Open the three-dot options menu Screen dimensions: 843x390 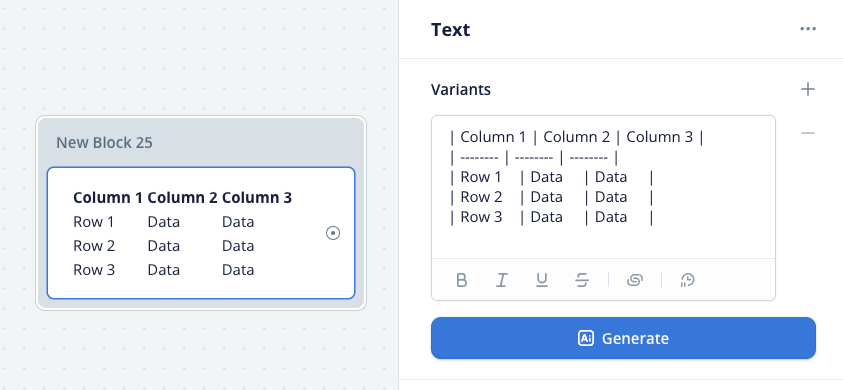click(x=808, y=29)
